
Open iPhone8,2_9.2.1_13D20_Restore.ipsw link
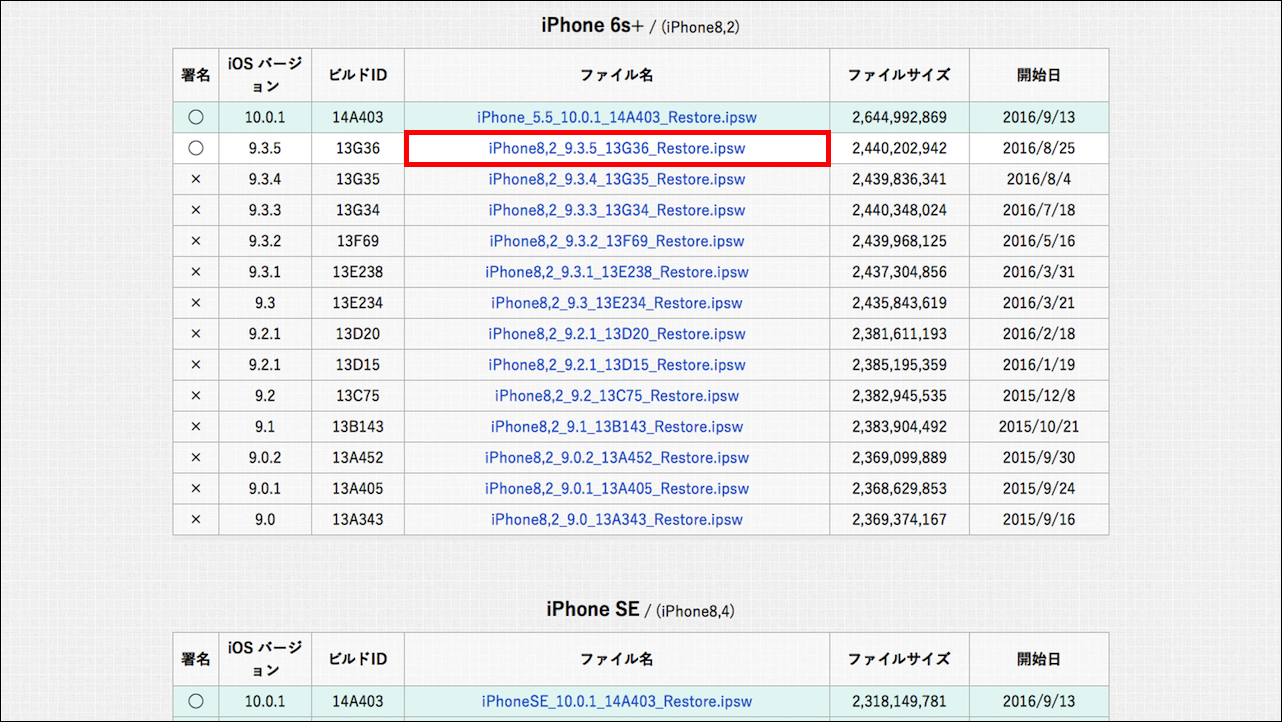point(617,334)
